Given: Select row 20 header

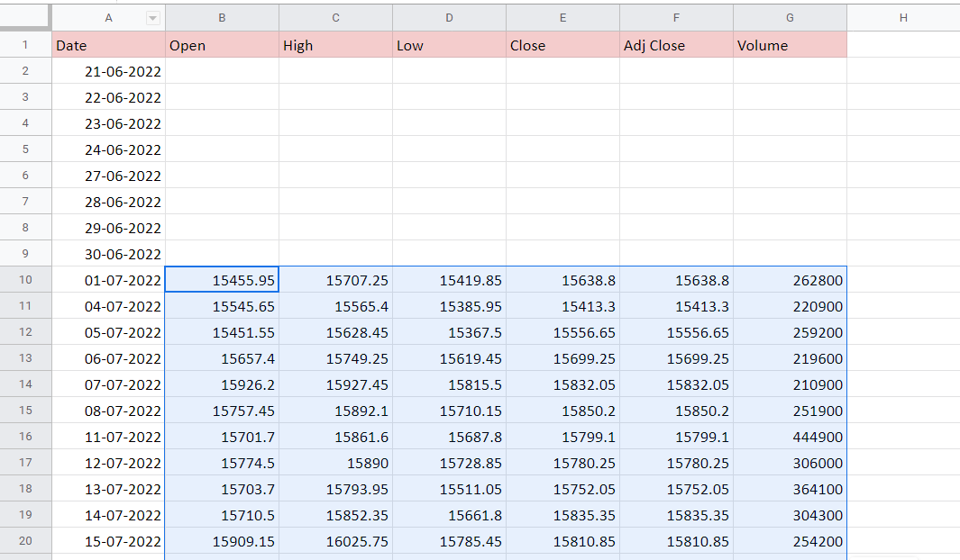Looking at the screenshot, I should 25,541.
